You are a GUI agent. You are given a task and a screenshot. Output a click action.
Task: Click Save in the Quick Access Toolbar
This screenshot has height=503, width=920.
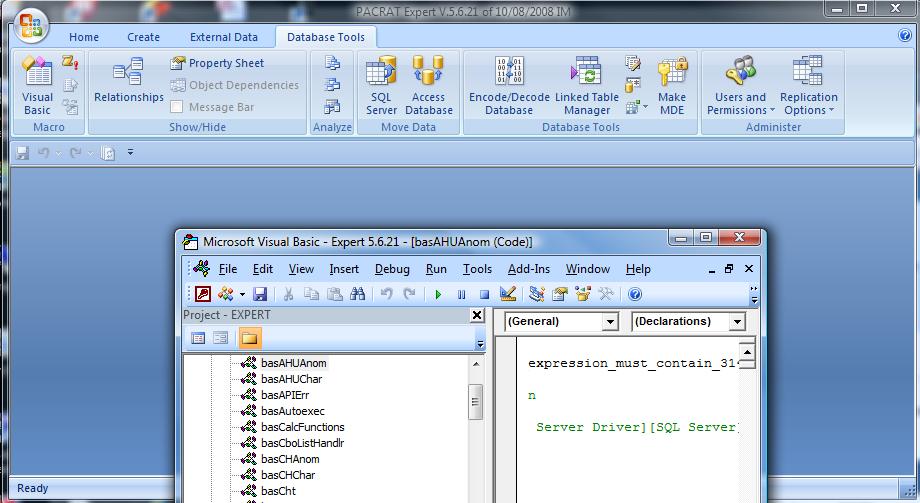click(22, 153)
